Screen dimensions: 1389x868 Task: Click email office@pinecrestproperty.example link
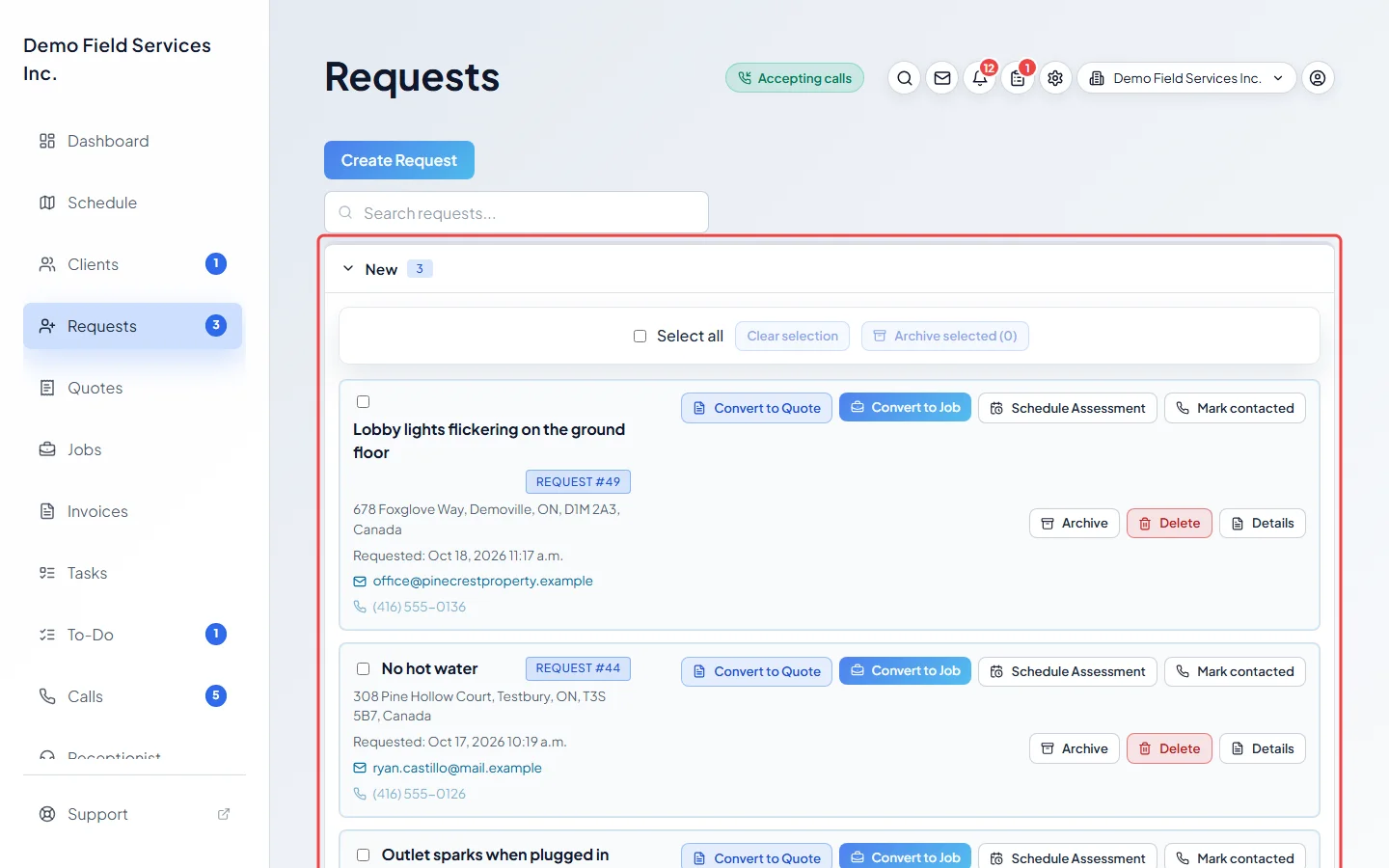(482, 581)
